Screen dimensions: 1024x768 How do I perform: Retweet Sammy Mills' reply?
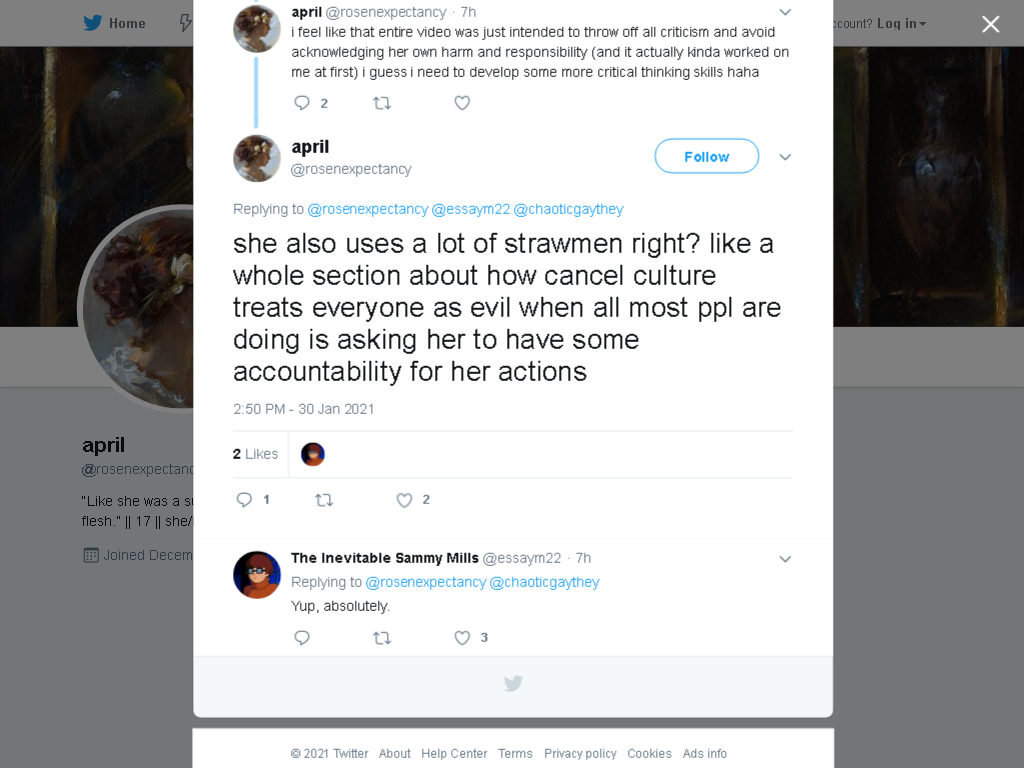click(x=382, y=638)
